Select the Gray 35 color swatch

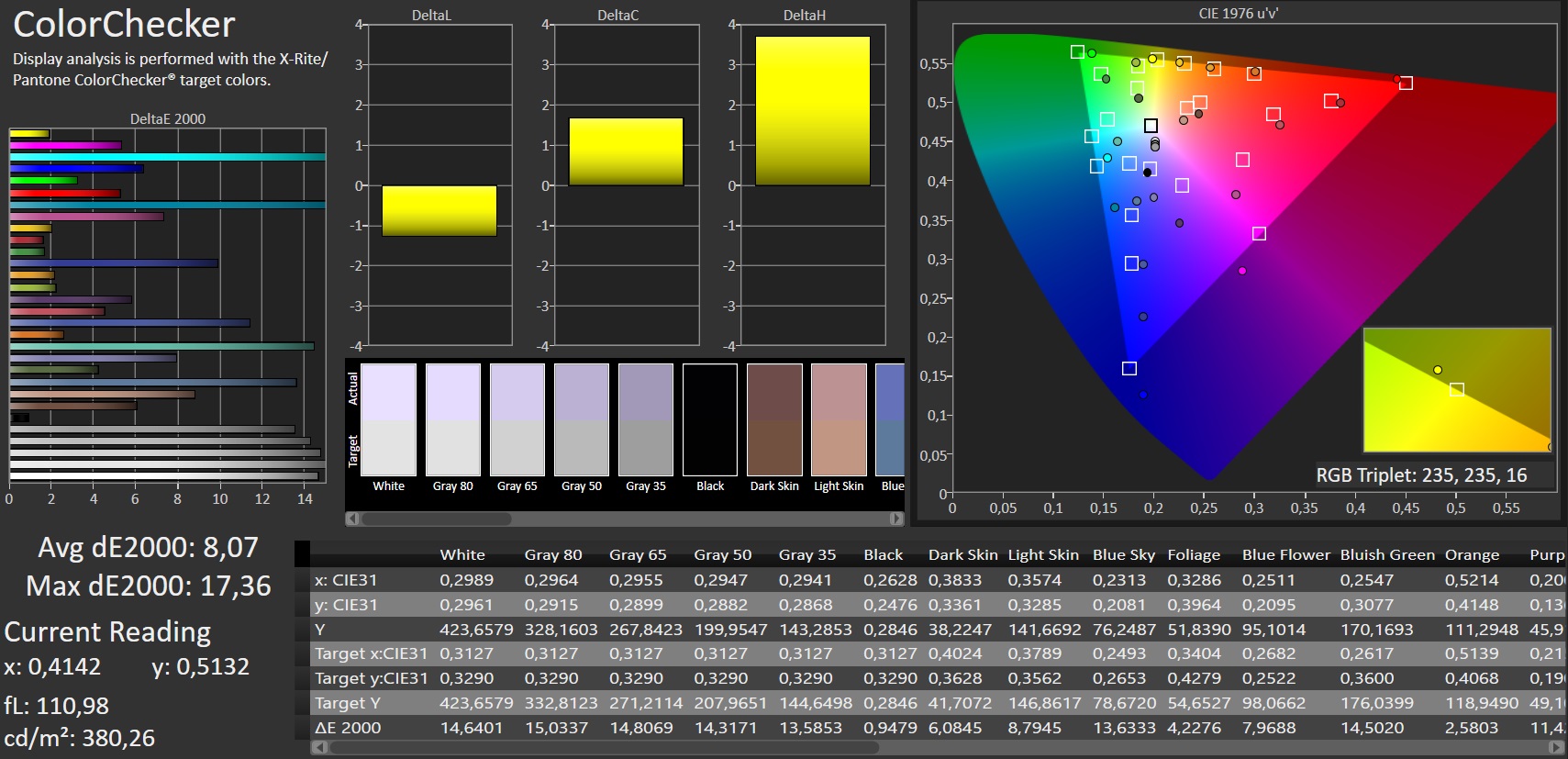(x=646, y=419)
